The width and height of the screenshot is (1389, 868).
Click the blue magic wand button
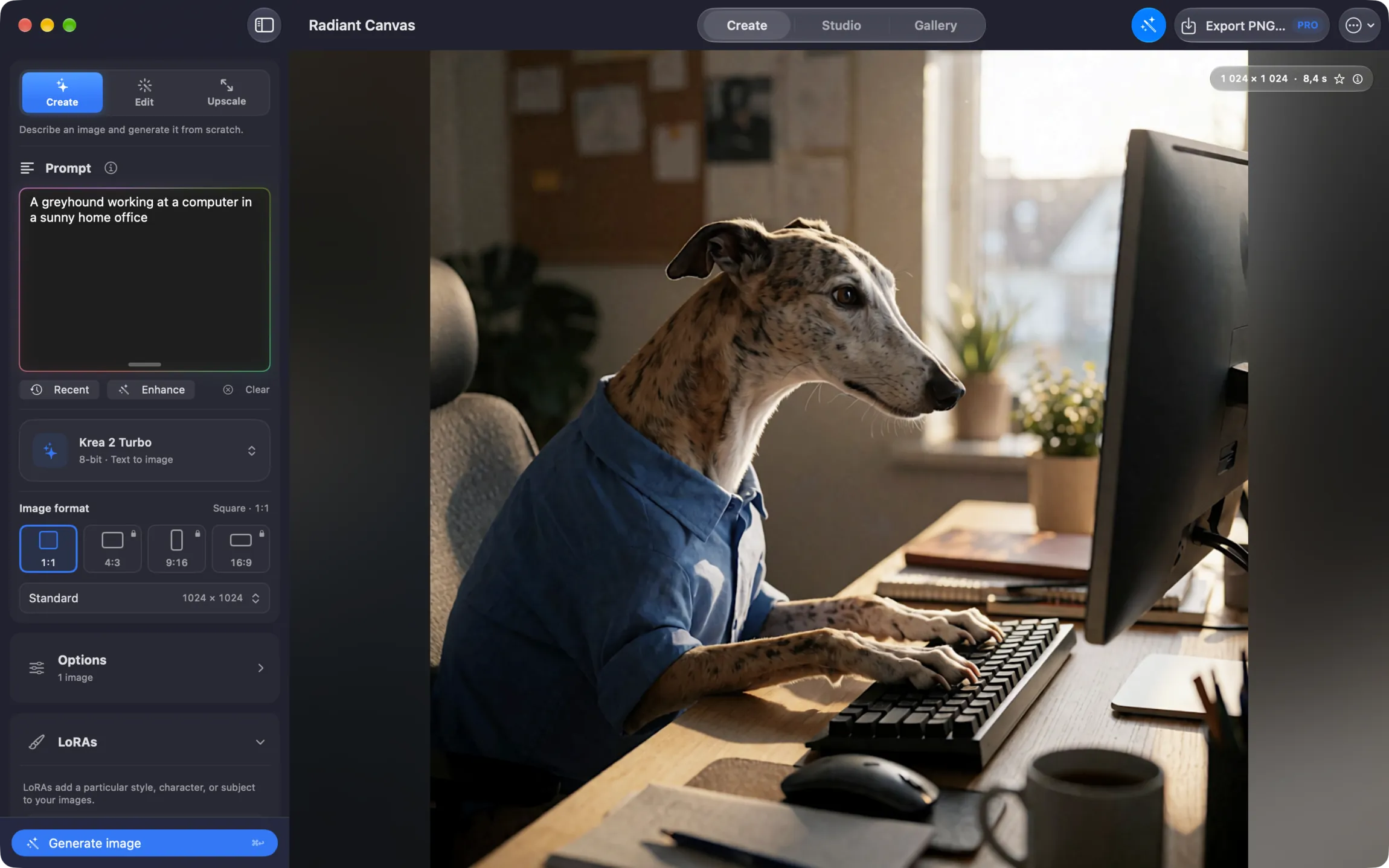[x=1148, y=25]
